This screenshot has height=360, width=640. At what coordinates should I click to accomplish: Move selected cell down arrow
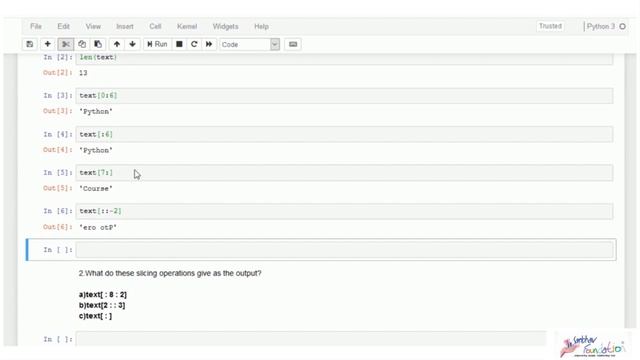(x=132, y=44)
